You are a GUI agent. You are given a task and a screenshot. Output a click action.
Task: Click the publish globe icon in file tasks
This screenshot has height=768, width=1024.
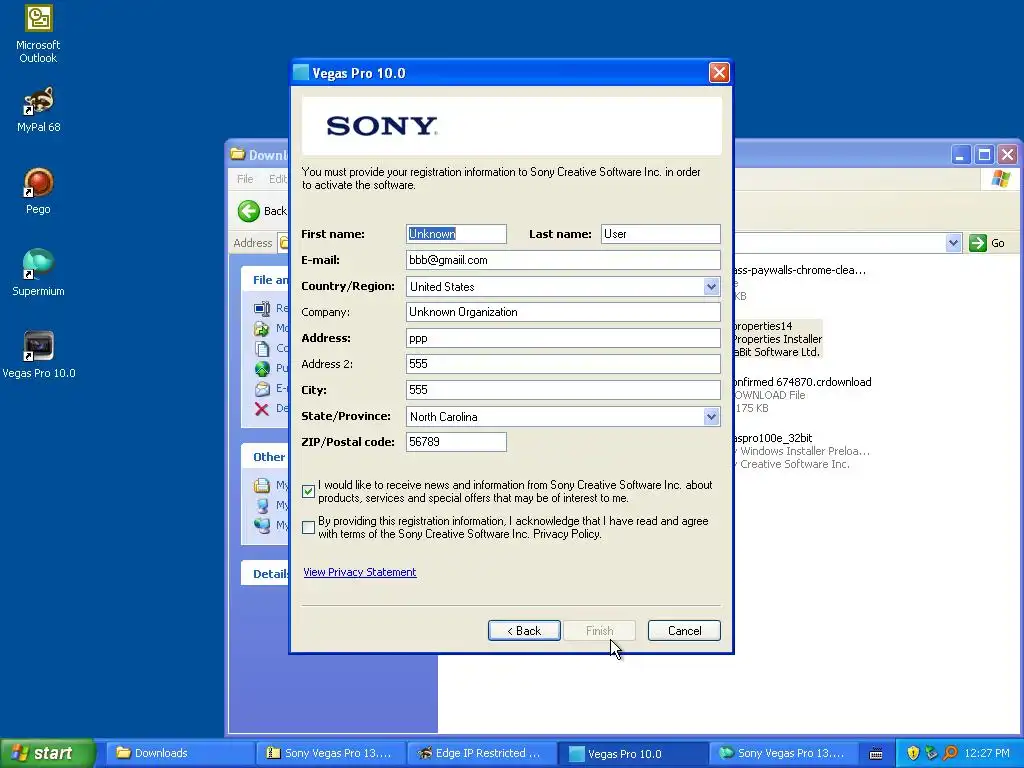262,368
